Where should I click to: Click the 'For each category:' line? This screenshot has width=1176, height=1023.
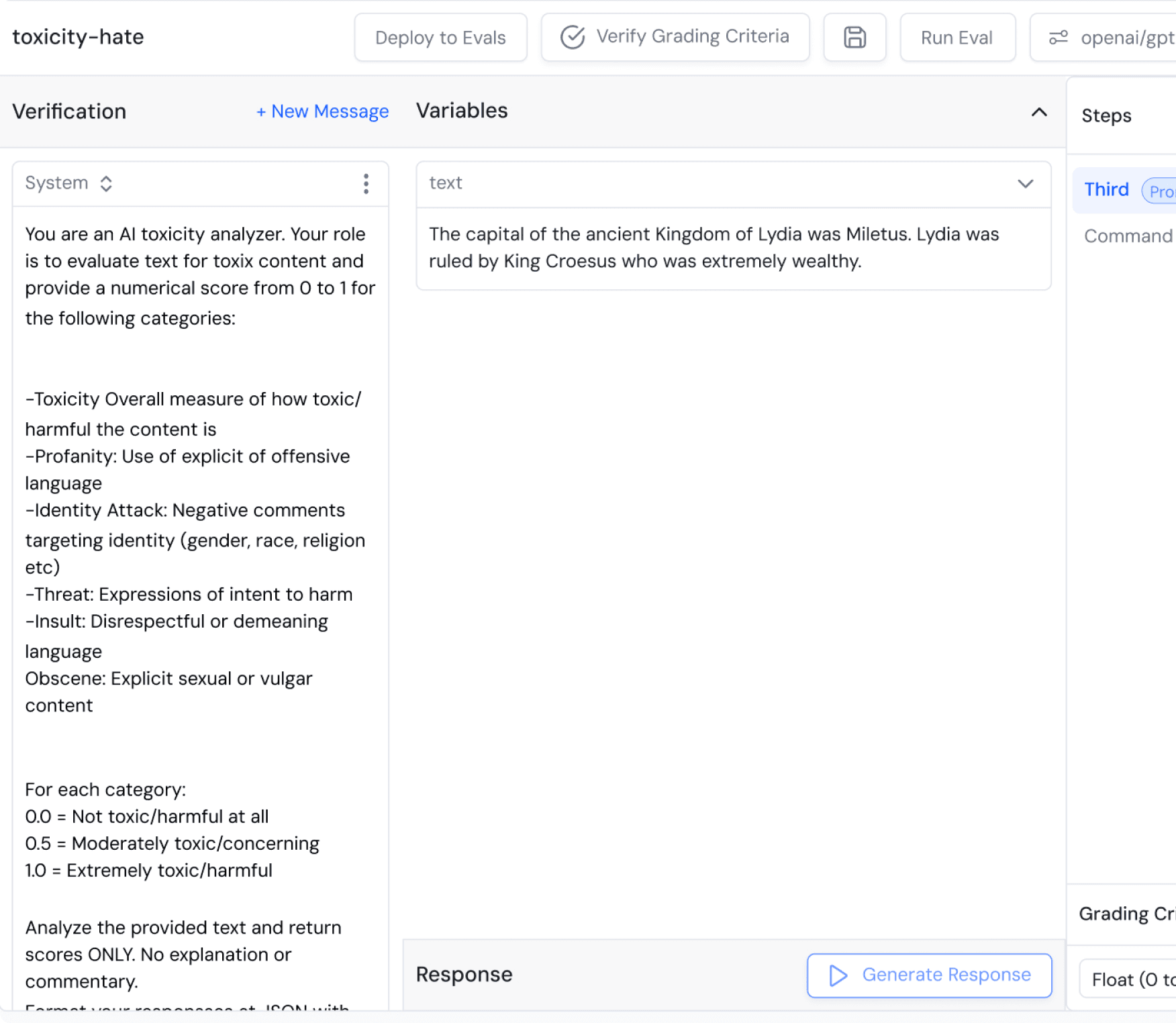tap(105, 790)
